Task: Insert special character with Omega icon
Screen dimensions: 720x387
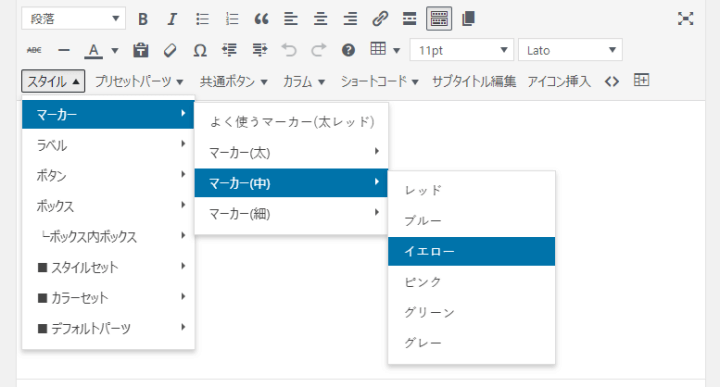Action: click(200, 50)
